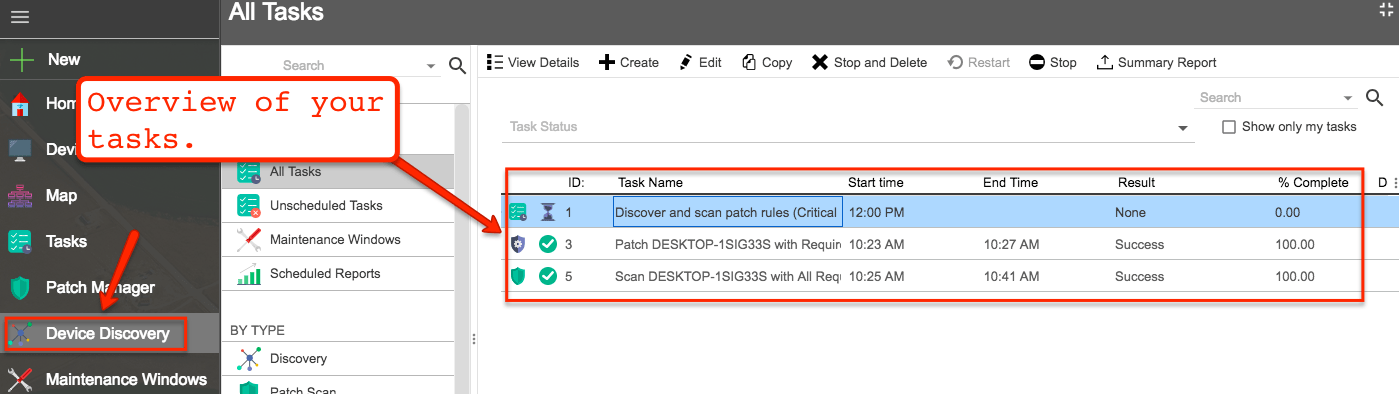
Task: Click the Stop toolbar button
Action: point(1053,62)
